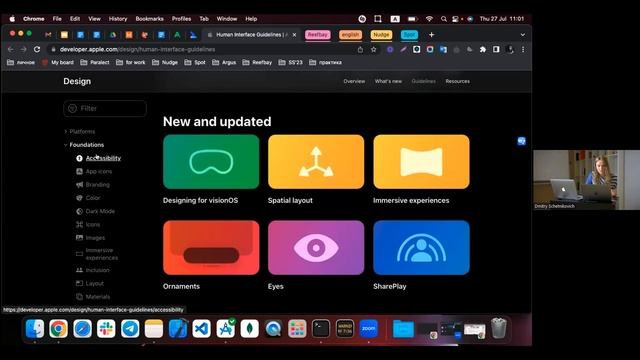Open the Spatial layout card

tap(316, 162)
